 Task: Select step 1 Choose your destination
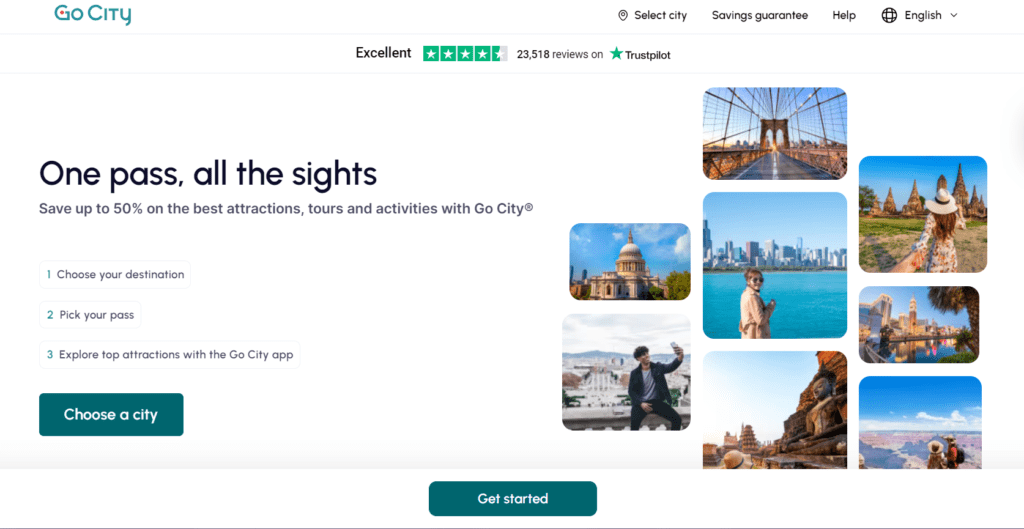tap(115, 274)
